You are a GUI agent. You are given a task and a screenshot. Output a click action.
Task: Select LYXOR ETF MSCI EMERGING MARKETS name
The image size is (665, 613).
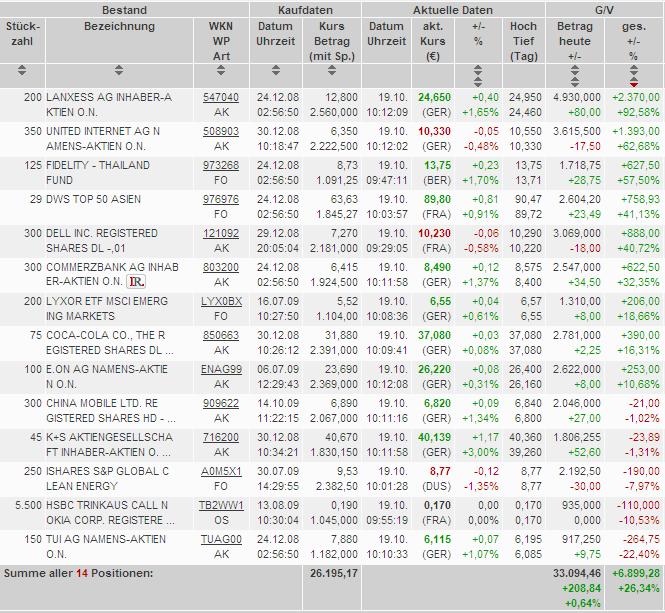pyautogui.click(x=107, y=308)
